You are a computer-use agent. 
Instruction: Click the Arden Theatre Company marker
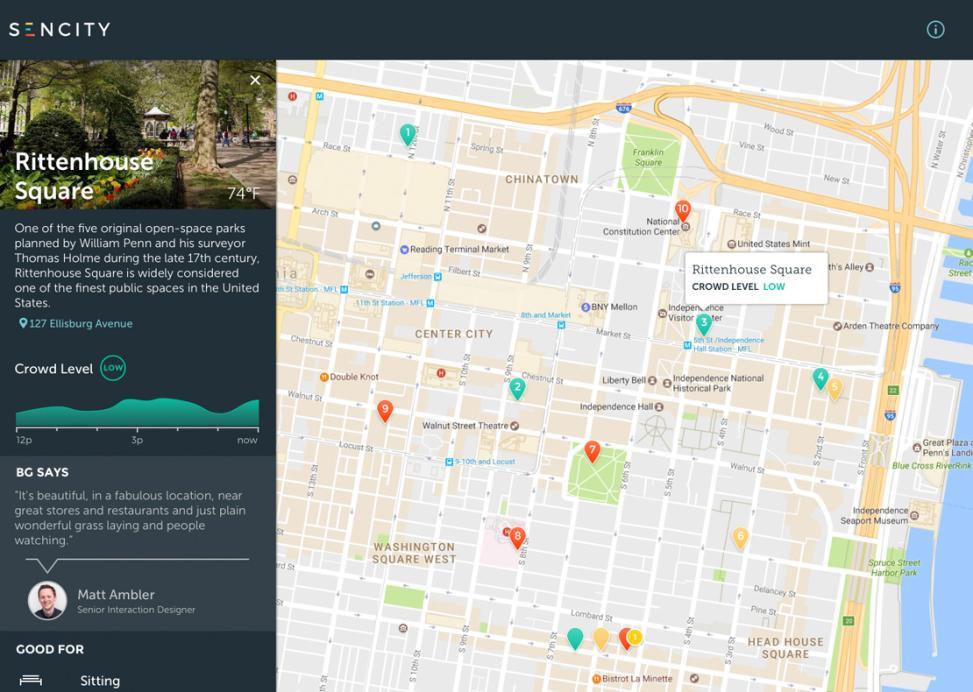(837, 326)
